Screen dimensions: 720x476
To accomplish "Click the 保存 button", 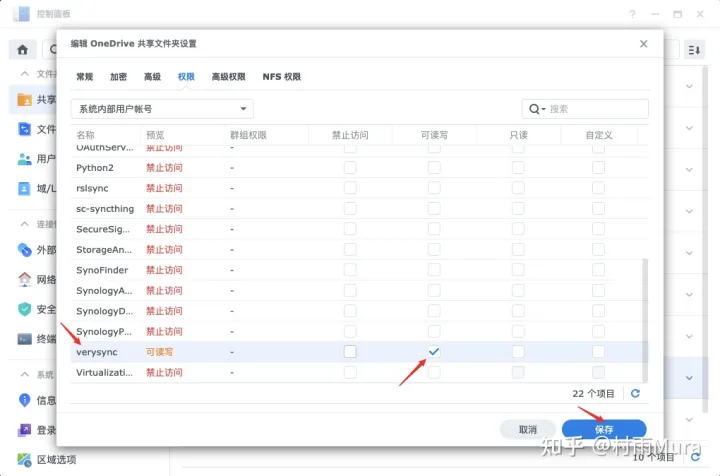I will click(x=604, y=429).
